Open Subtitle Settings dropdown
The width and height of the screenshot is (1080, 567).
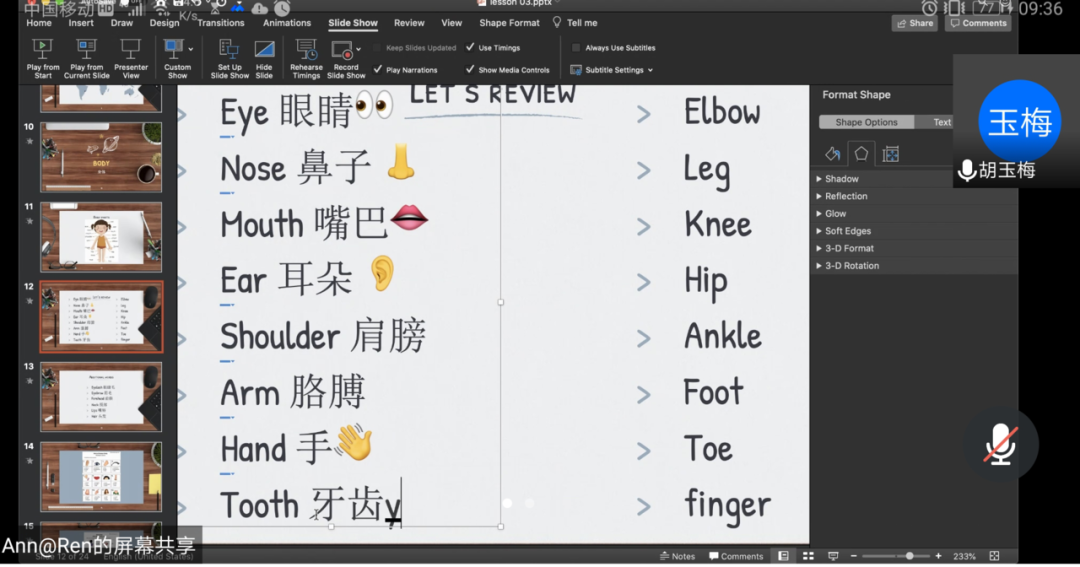click(612, 70)
